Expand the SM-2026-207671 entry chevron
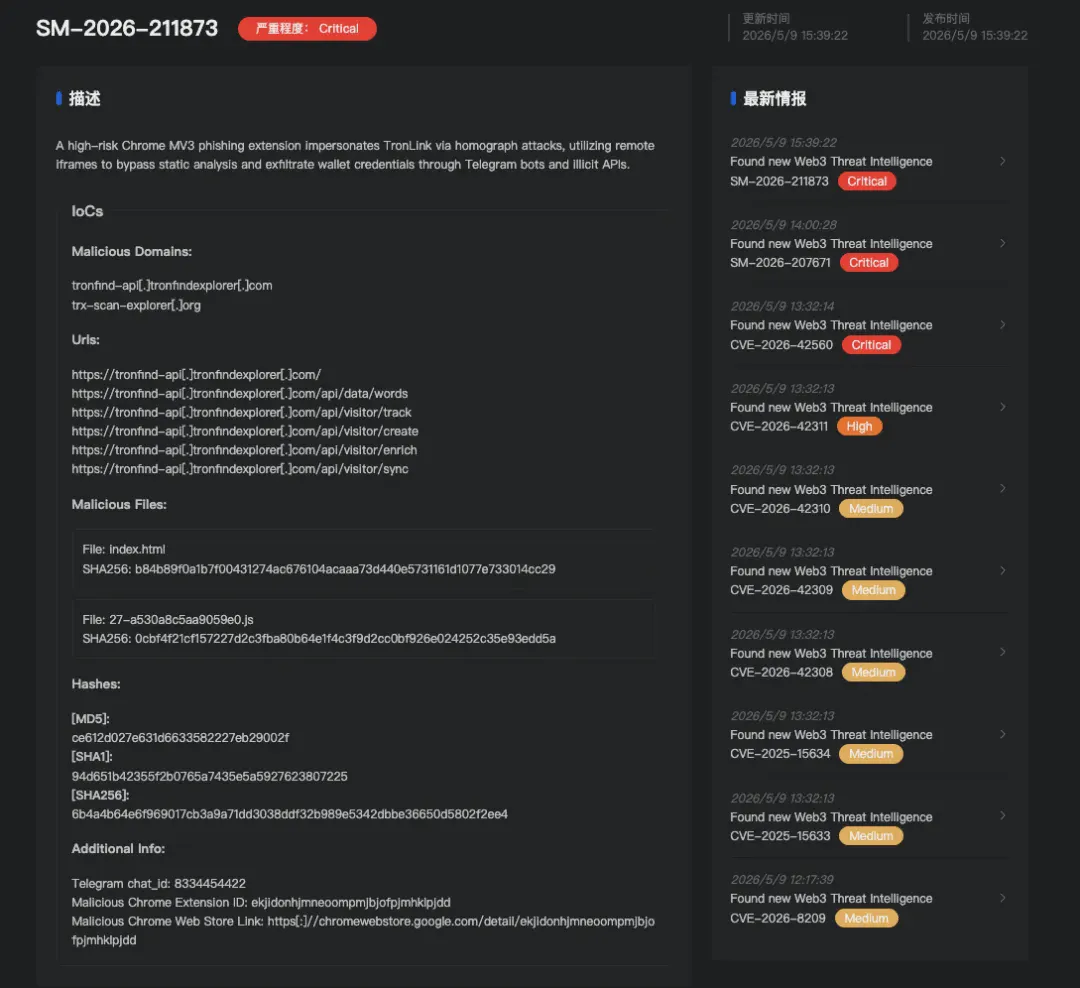This screenshot has height=988, width=1080. [1002, 243]
